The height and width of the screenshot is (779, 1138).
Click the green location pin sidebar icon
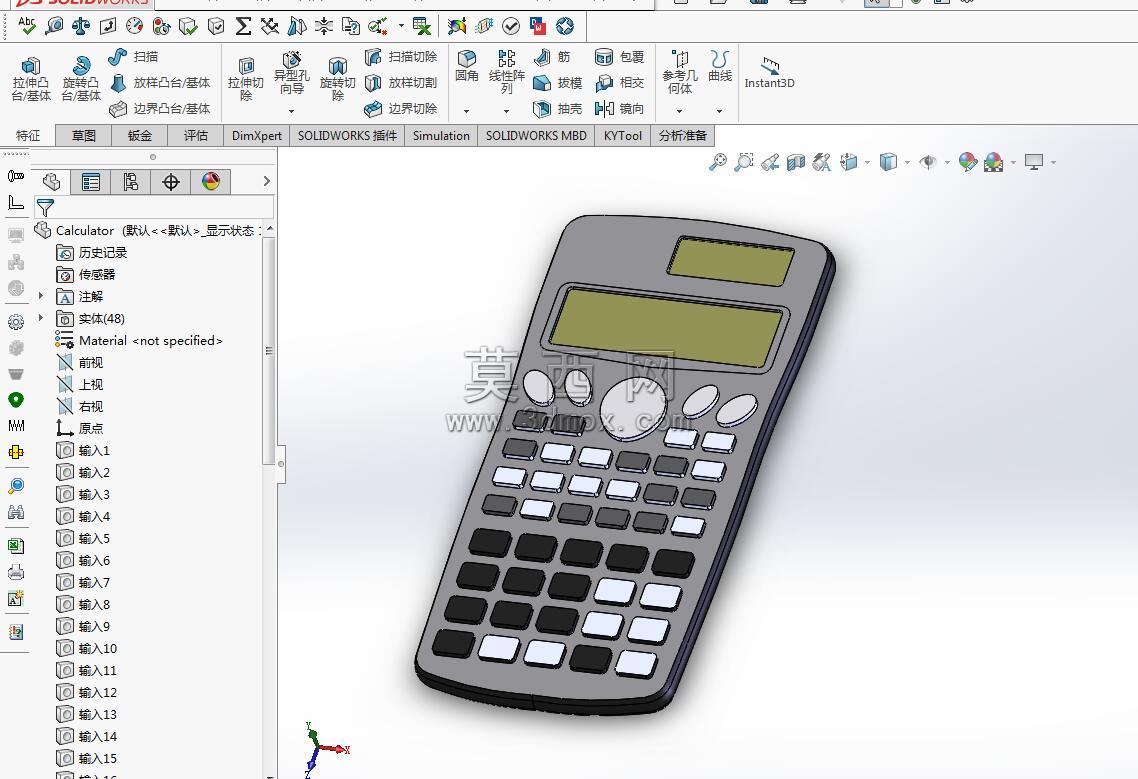coord(15,400)
